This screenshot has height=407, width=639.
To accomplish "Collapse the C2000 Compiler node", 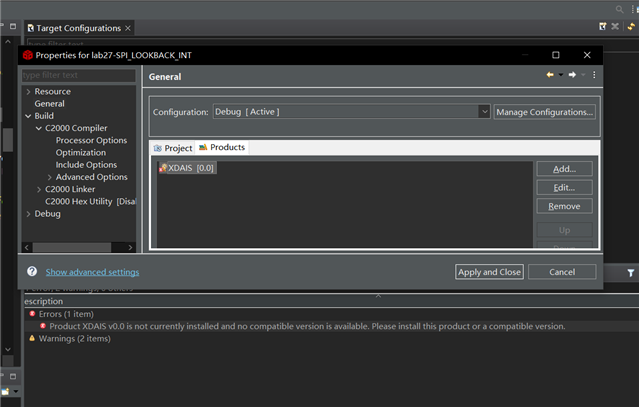I will [39, 128].
